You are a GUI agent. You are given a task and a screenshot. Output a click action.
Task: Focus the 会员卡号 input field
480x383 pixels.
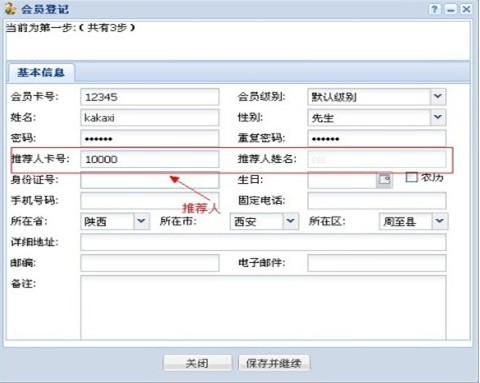[150, 97]
